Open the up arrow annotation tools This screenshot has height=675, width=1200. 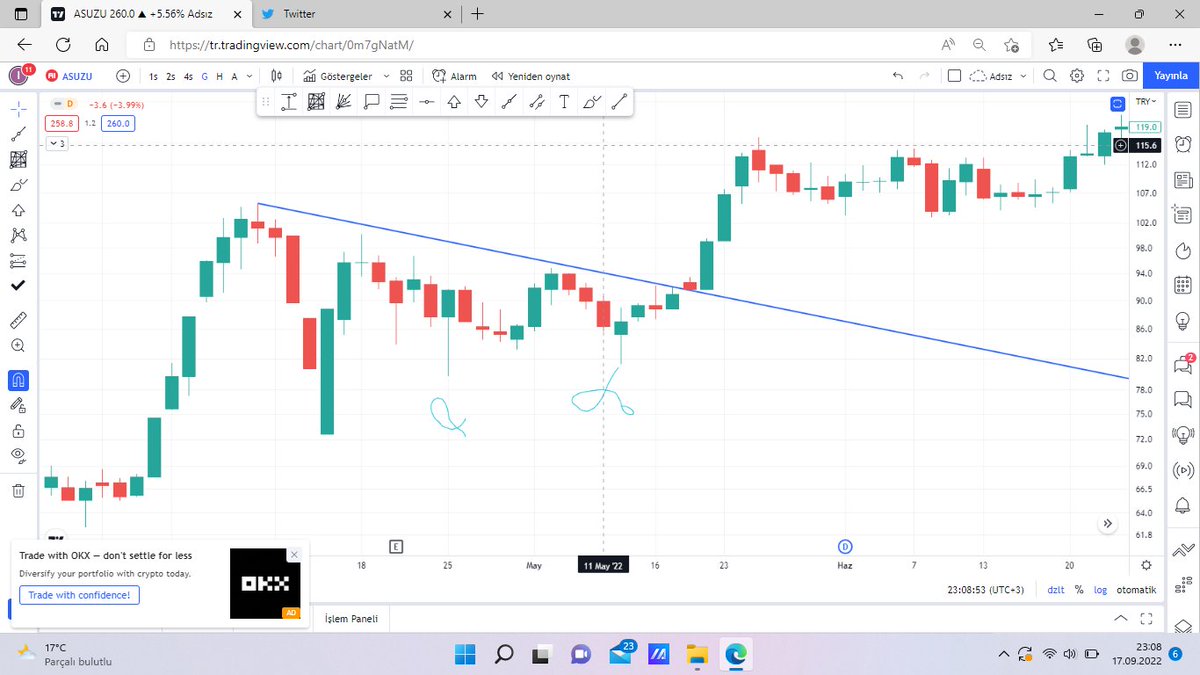pyautogui.click(x=18, y=211)
